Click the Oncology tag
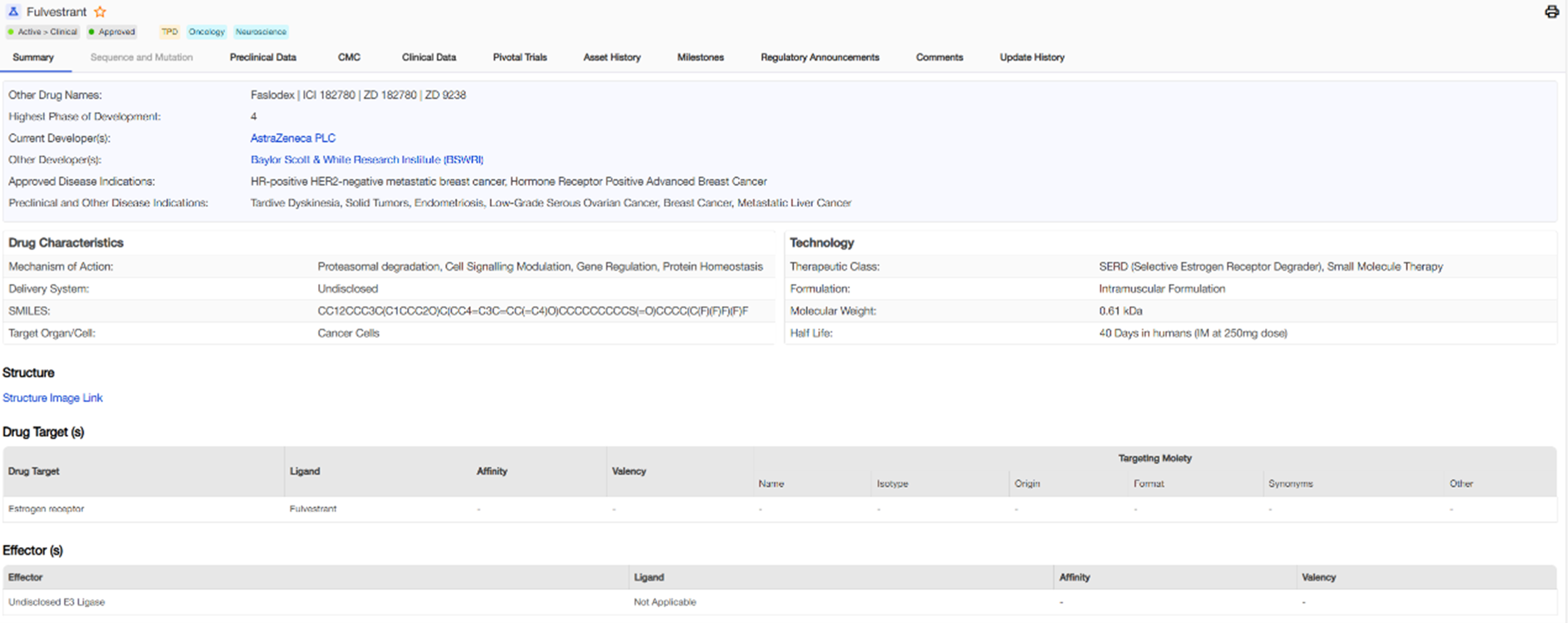 (x=206, y=32)
